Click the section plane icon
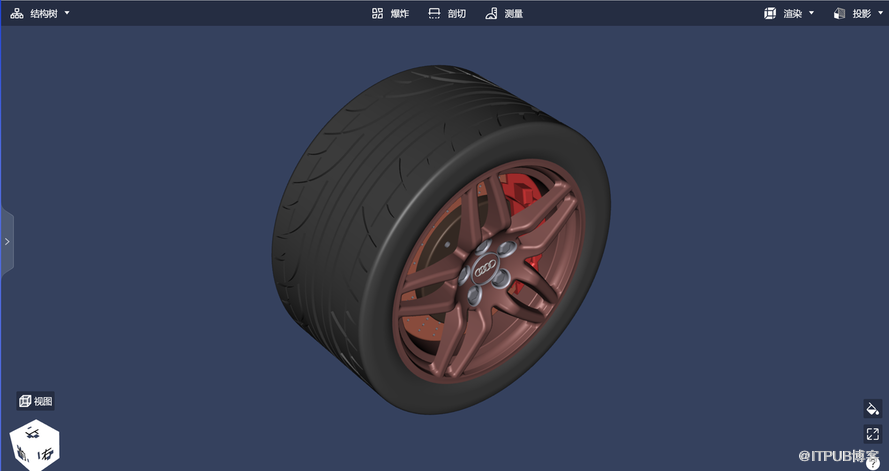 (x=434, y=14)
